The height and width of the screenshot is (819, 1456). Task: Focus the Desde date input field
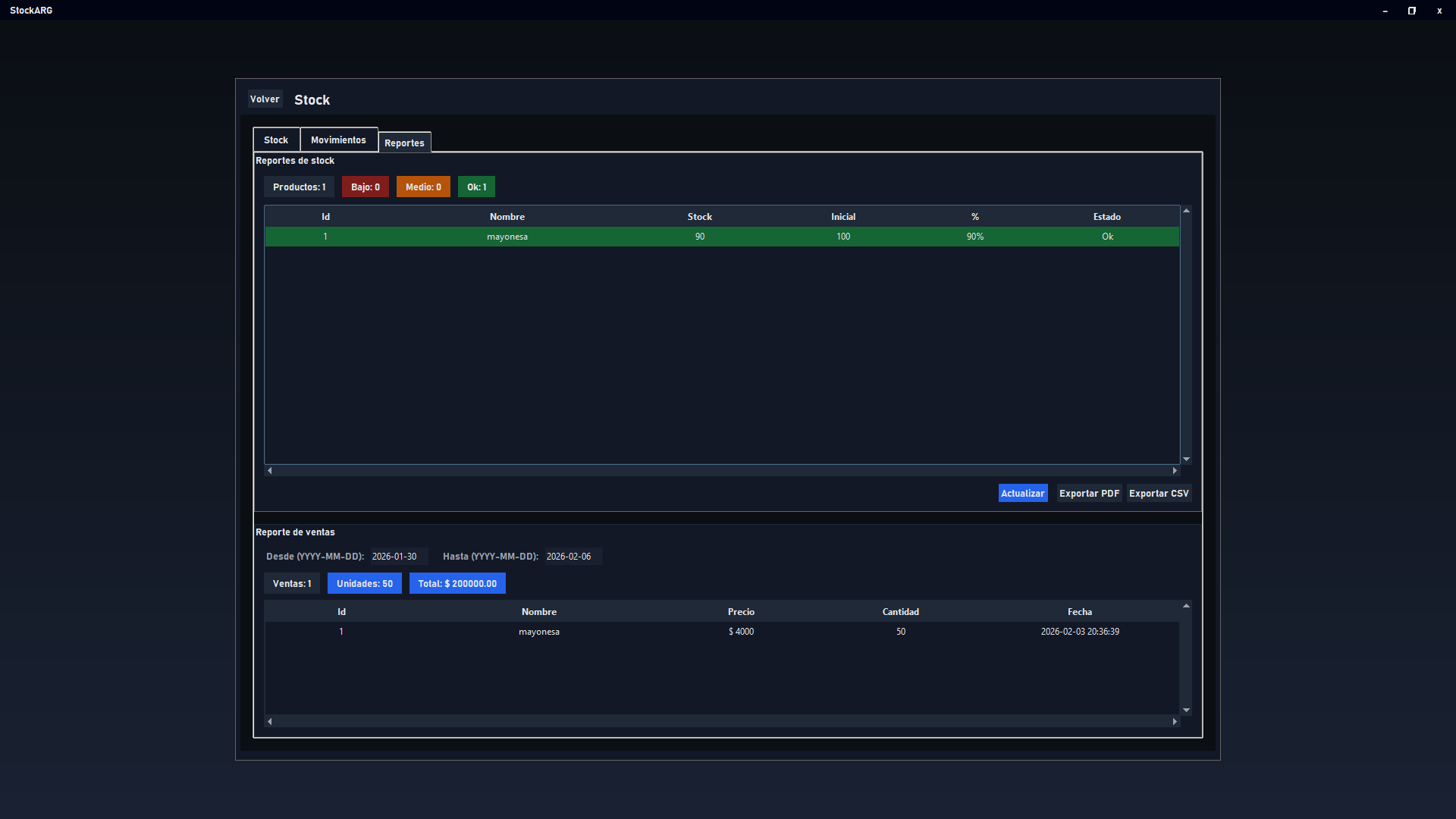point(399,557)
